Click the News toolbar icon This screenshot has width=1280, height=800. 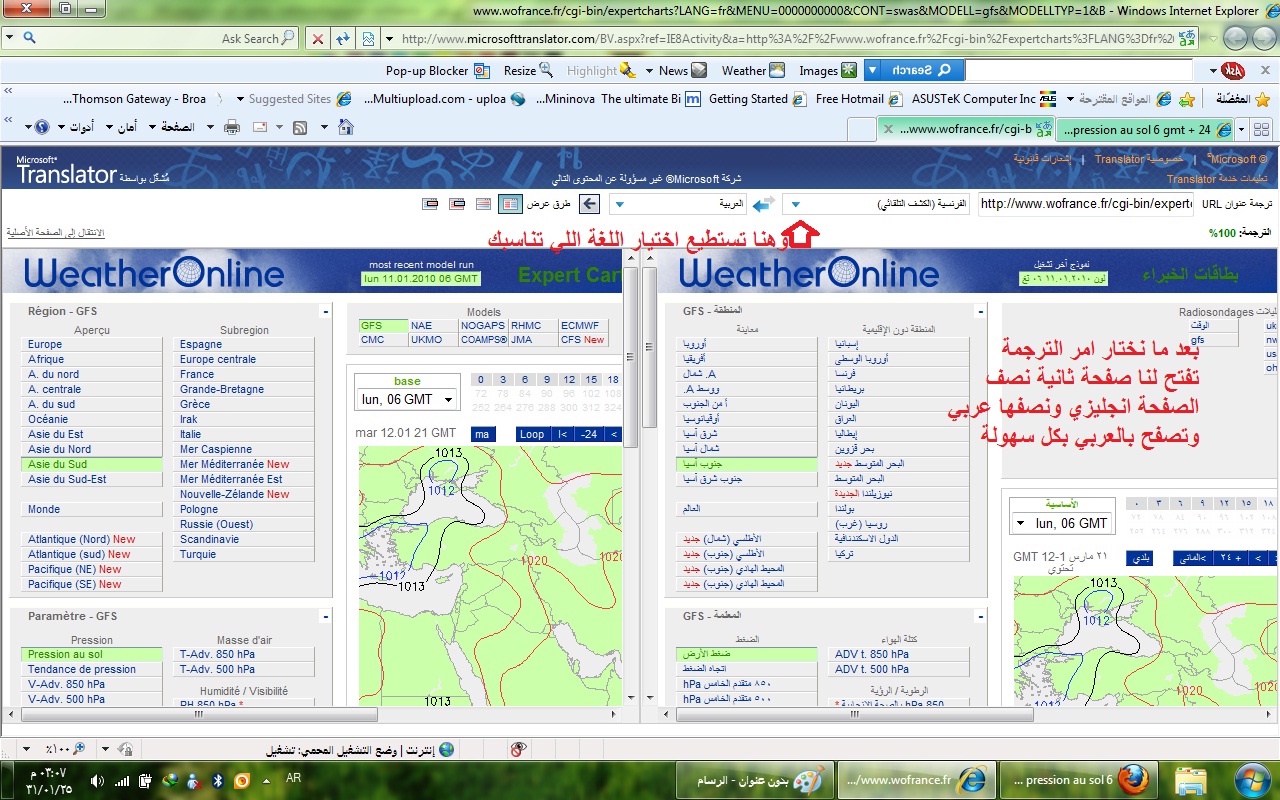click(x=699, y=70)
